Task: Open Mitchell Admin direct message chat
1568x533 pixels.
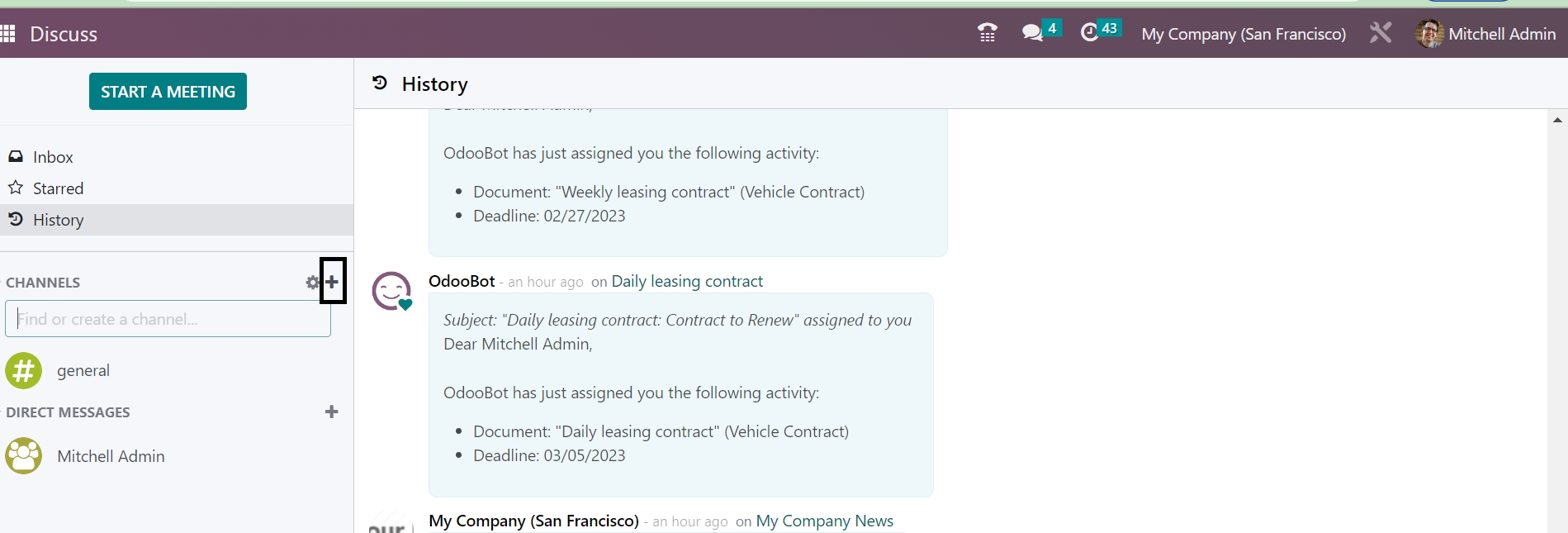Action: coord(111,456)
